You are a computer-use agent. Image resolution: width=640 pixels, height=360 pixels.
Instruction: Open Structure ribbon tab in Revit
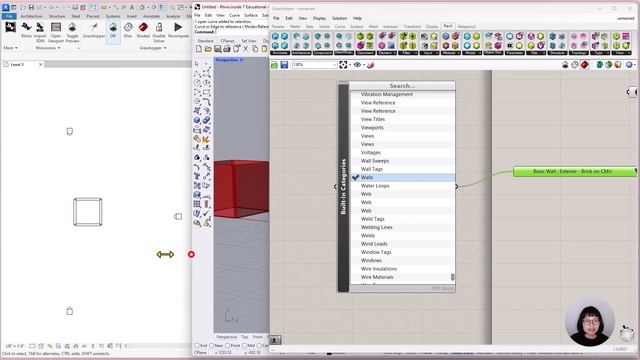pyautogui.click(x=57, y=16)
